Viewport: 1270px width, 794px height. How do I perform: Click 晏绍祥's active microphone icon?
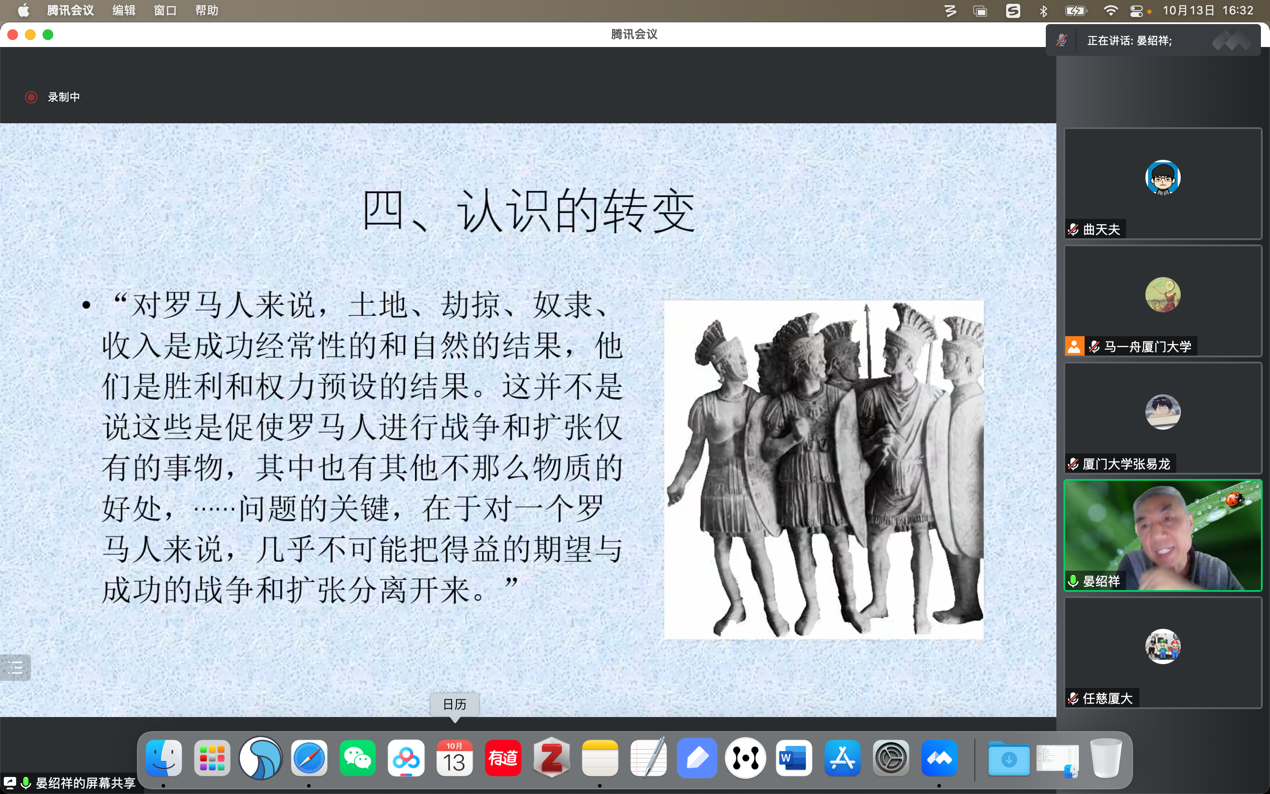click(x=1073, y=581)
